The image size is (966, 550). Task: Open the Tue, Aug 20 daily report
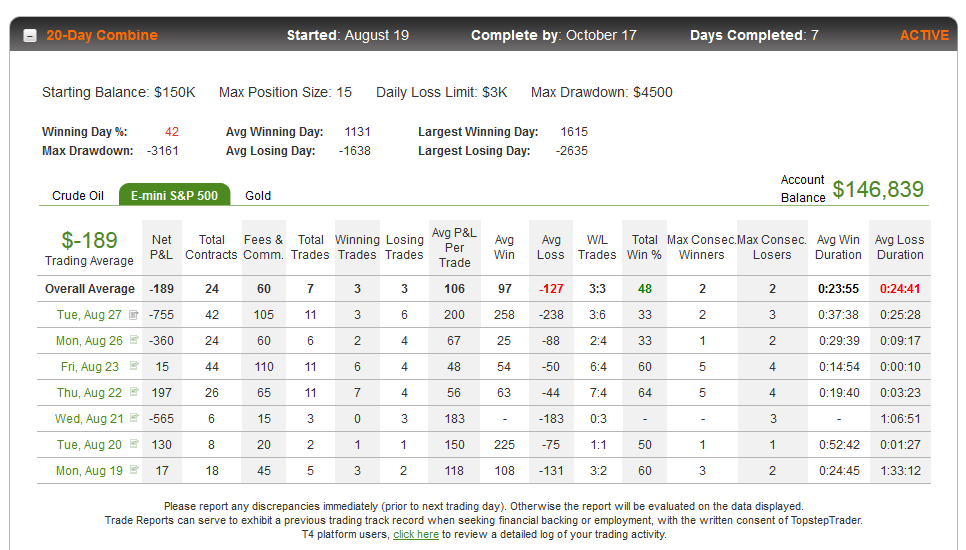[x=89, y=445]
